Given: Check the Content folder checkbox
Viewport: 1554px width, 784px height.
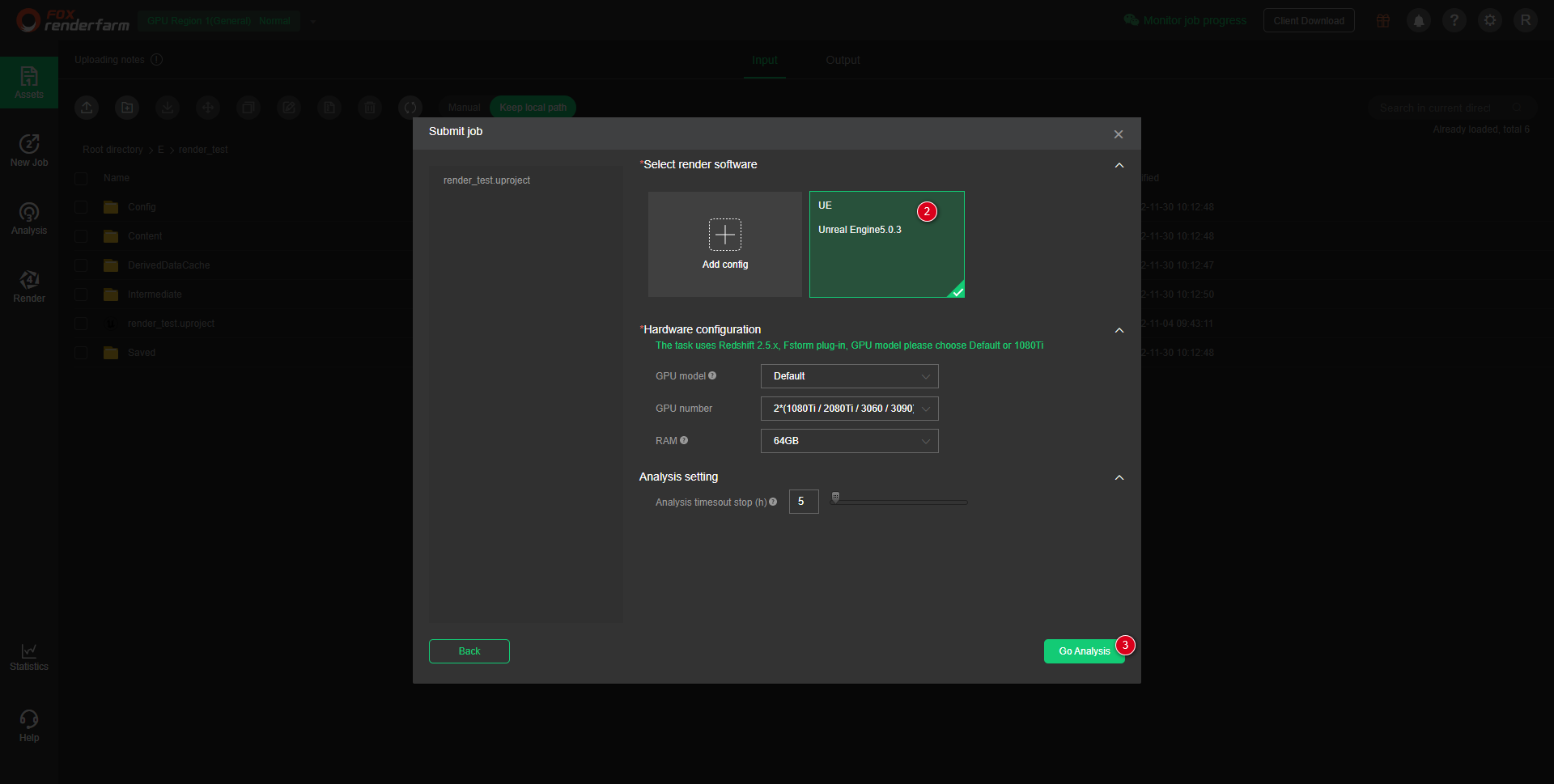Looking at the screenshot, I should 81,236.
